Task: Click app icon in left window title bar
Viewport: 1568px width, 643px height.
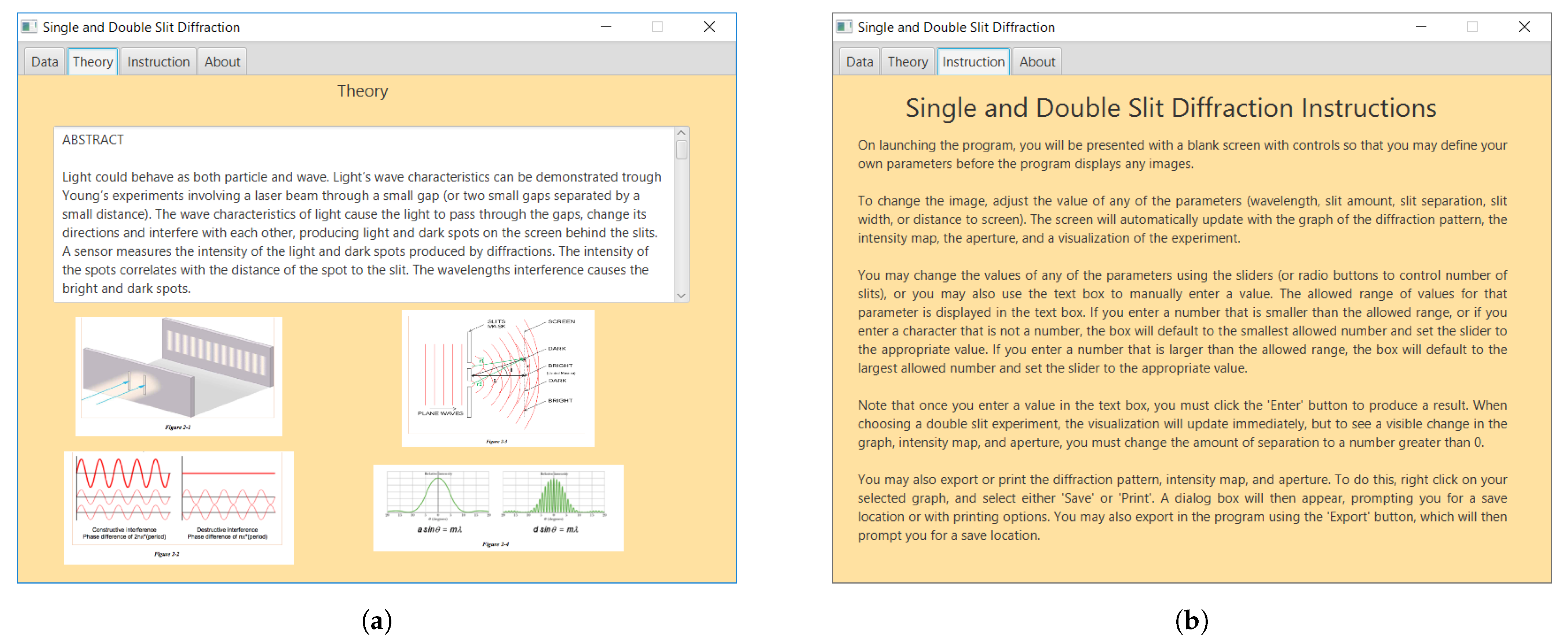Action: (29, 27)
